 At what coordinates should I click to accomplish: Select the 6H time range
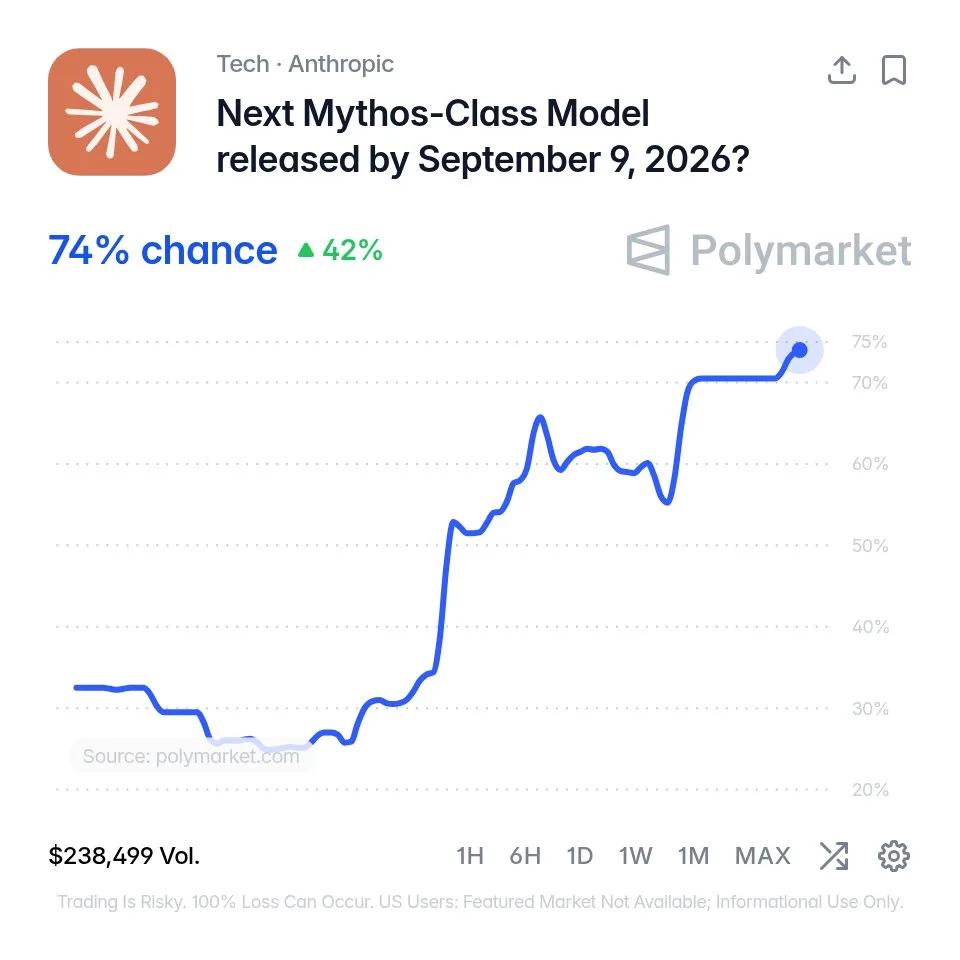(x=525, y=856)
